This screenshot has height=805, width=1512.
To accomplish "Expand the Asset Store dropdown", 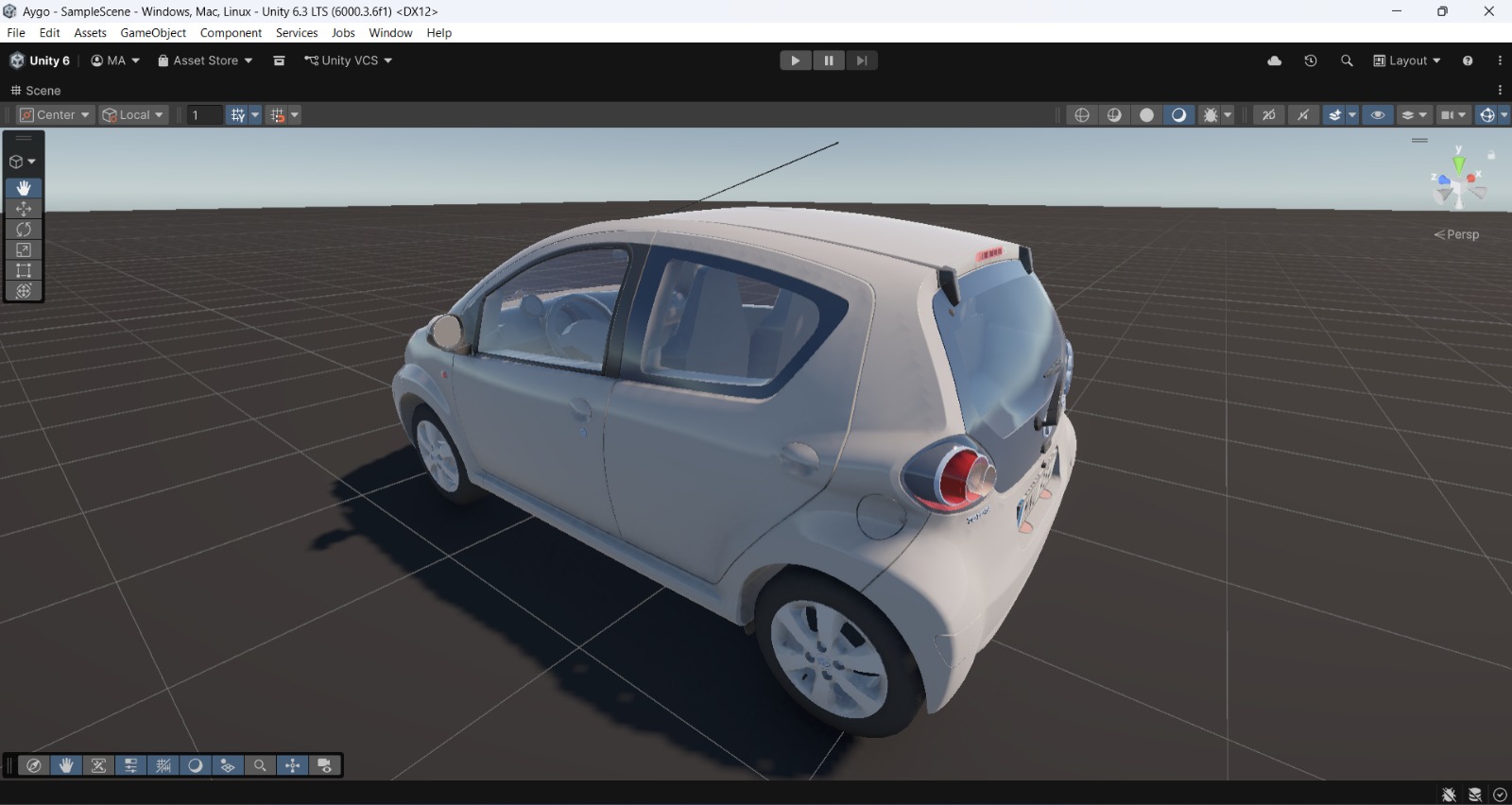I will tap(205, 60).
